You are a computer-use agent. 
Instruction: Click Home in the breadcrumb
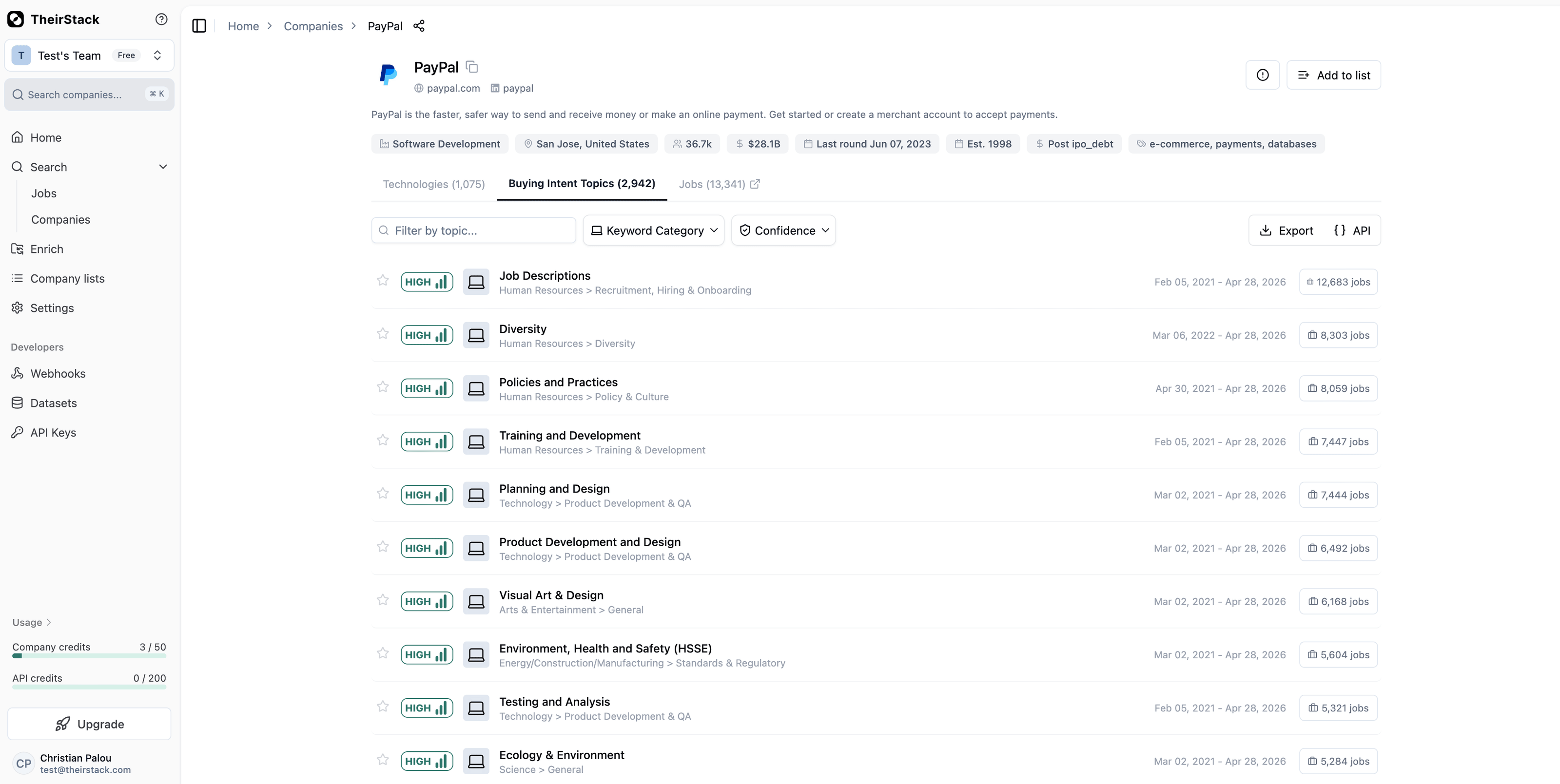coord(243,26)
